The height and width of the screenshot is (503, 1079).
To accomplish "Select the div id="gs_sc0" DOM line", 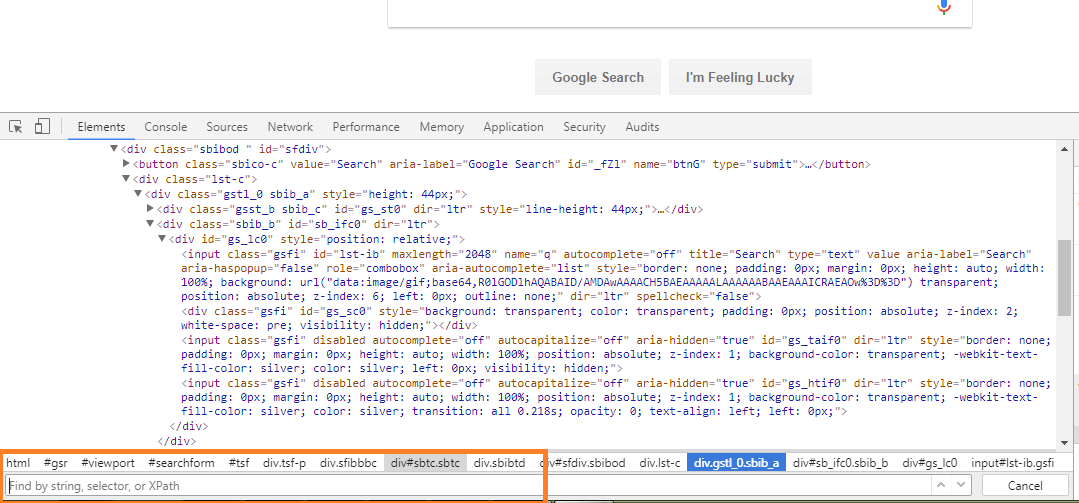I will pyautogui.click(x=600, y=319).
